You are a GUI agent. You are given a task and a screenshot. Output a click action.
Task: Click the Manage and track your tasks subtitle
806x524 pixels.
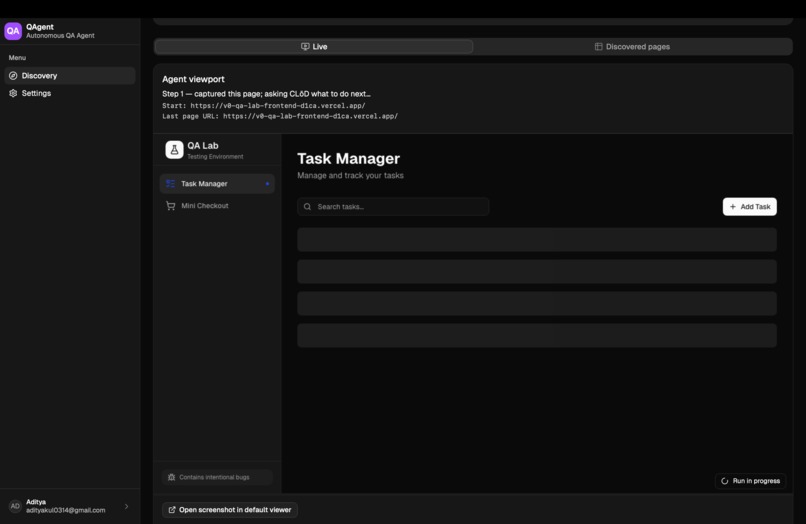click(351, 175)
